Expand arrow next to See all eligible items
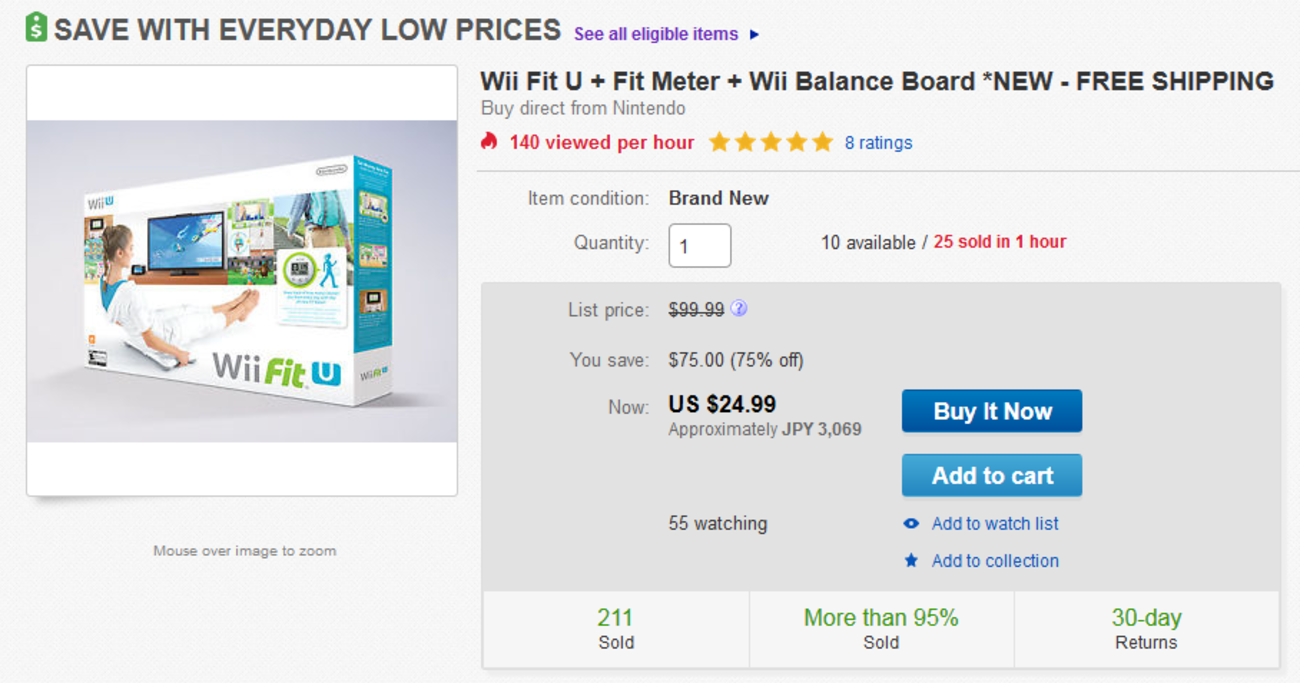The image size is (1300, 683). [x=754, y=34]
